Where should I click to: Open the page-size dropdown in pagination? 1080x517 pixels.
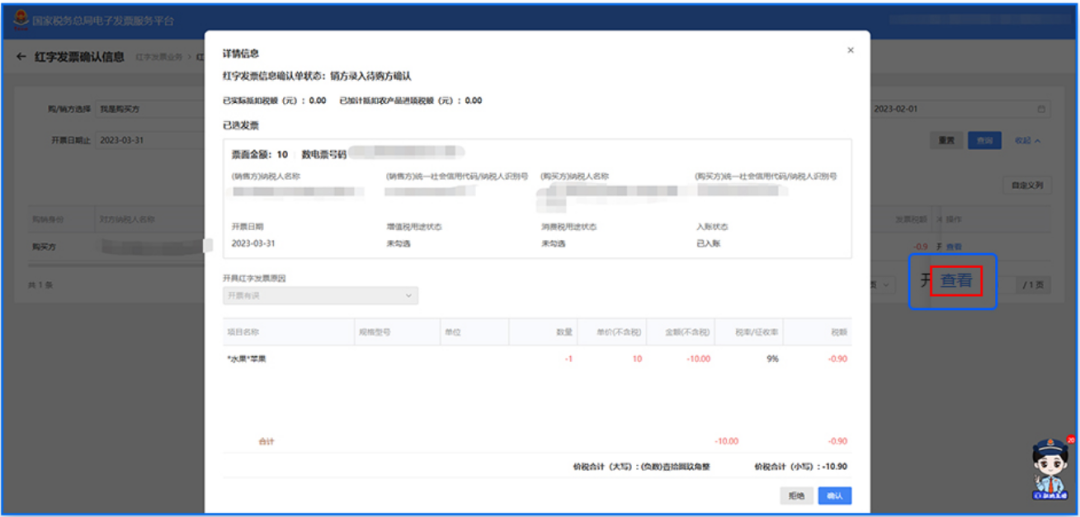(882, 284)
